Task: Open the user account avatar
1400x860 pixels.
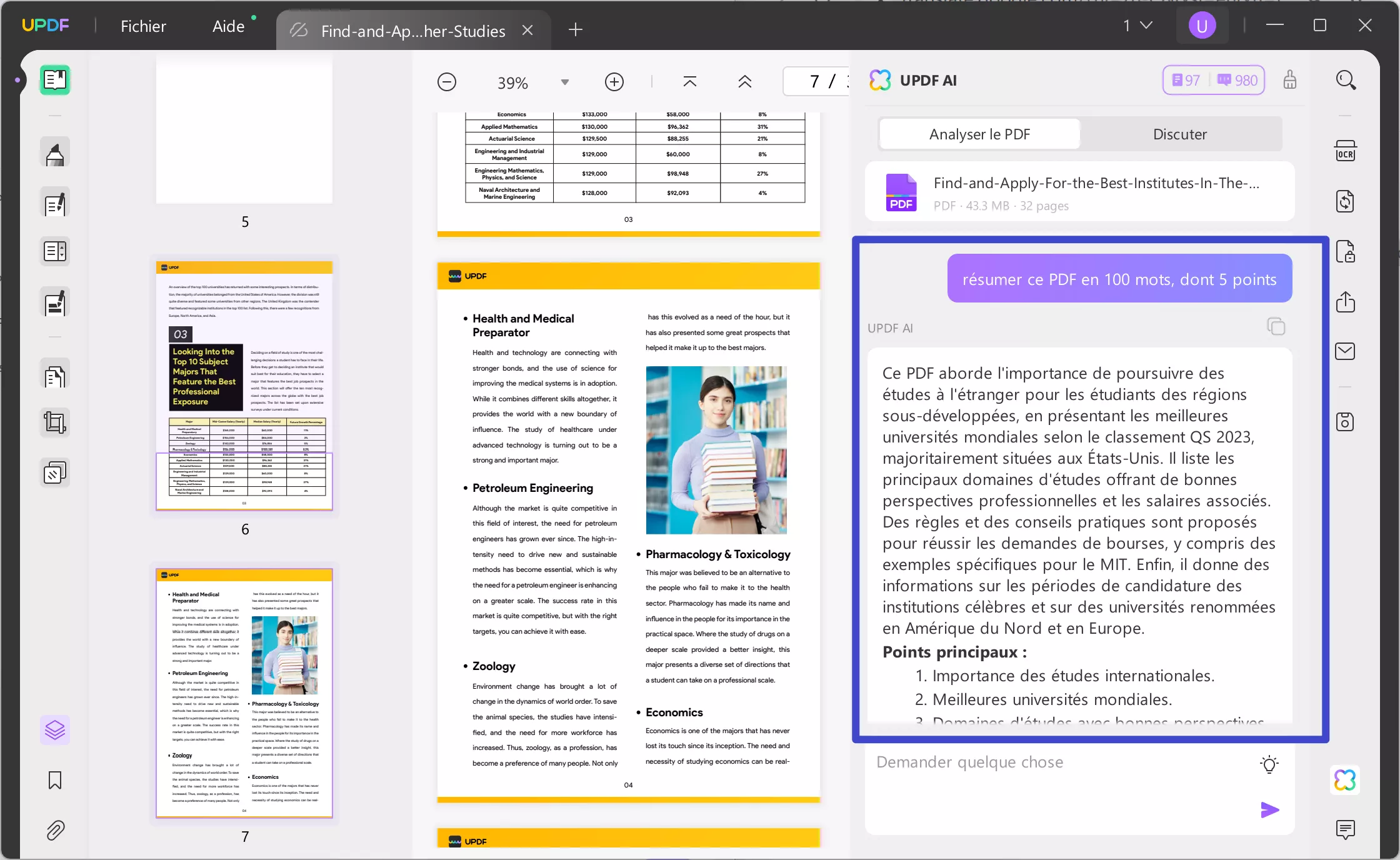Action: point(1202,26)
